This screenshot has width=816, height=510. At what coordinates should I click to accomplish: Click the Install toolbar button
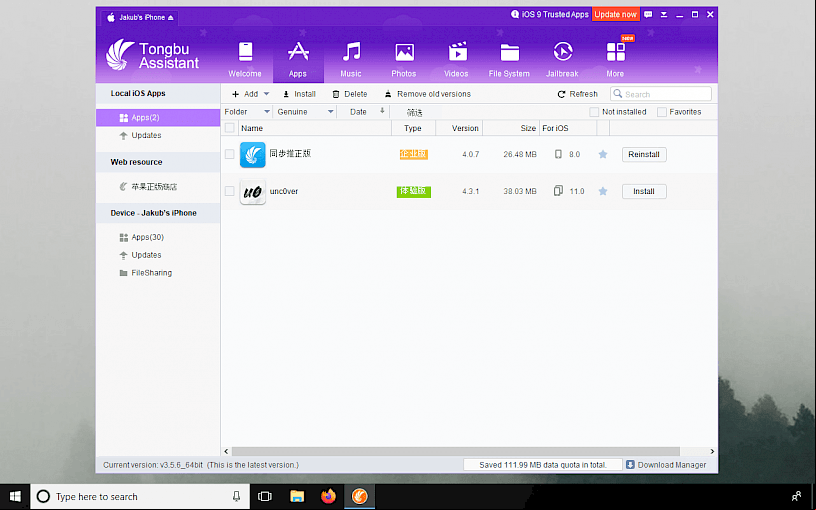[x=299, y=94]
